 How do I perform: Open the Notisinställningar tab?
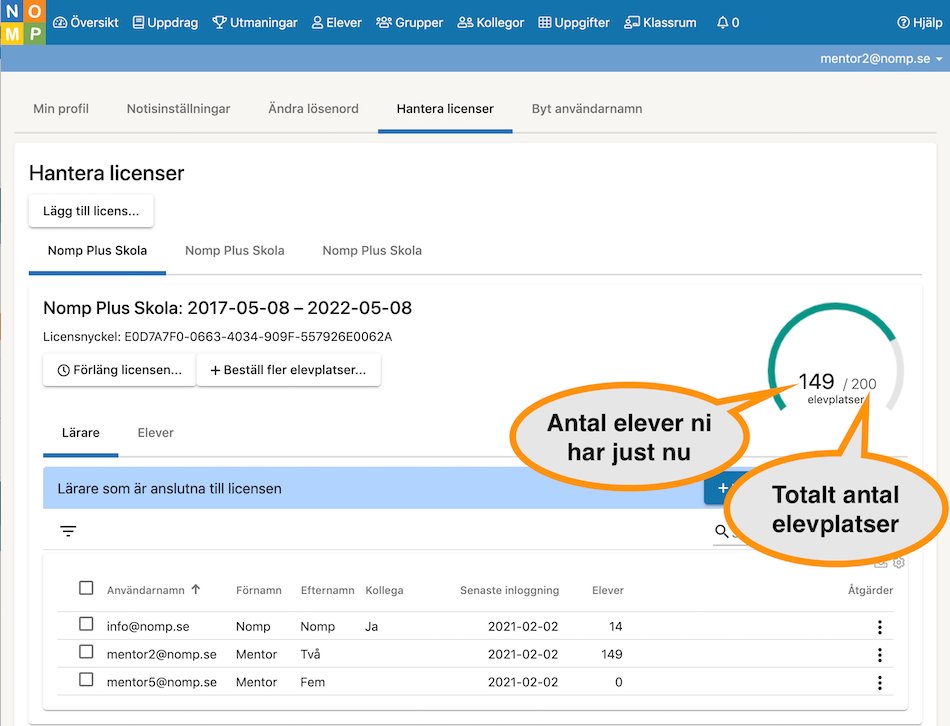point(178,108)
